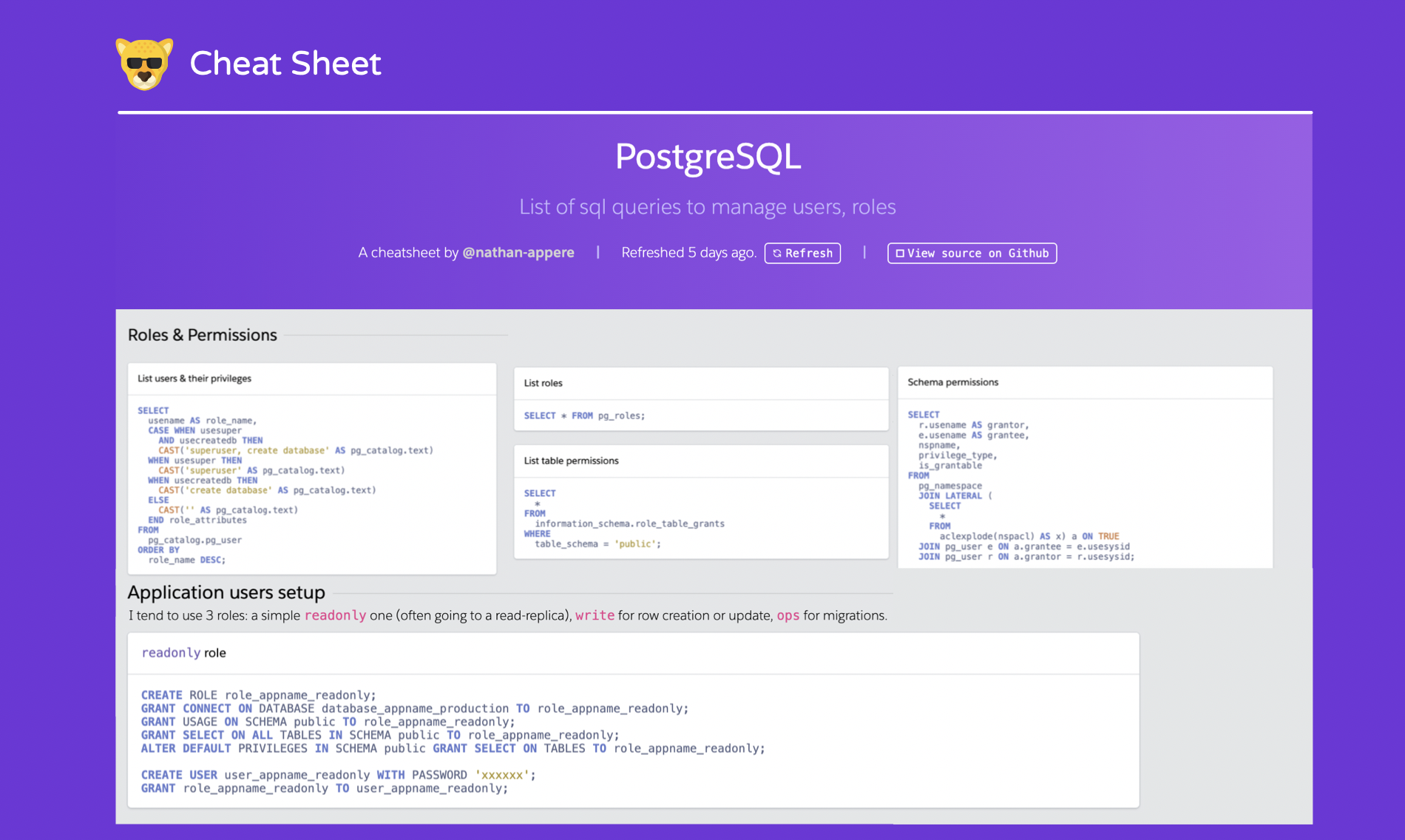1405x840 pixels.
Task: Click the 'List roles' card title
Action: 544,383
